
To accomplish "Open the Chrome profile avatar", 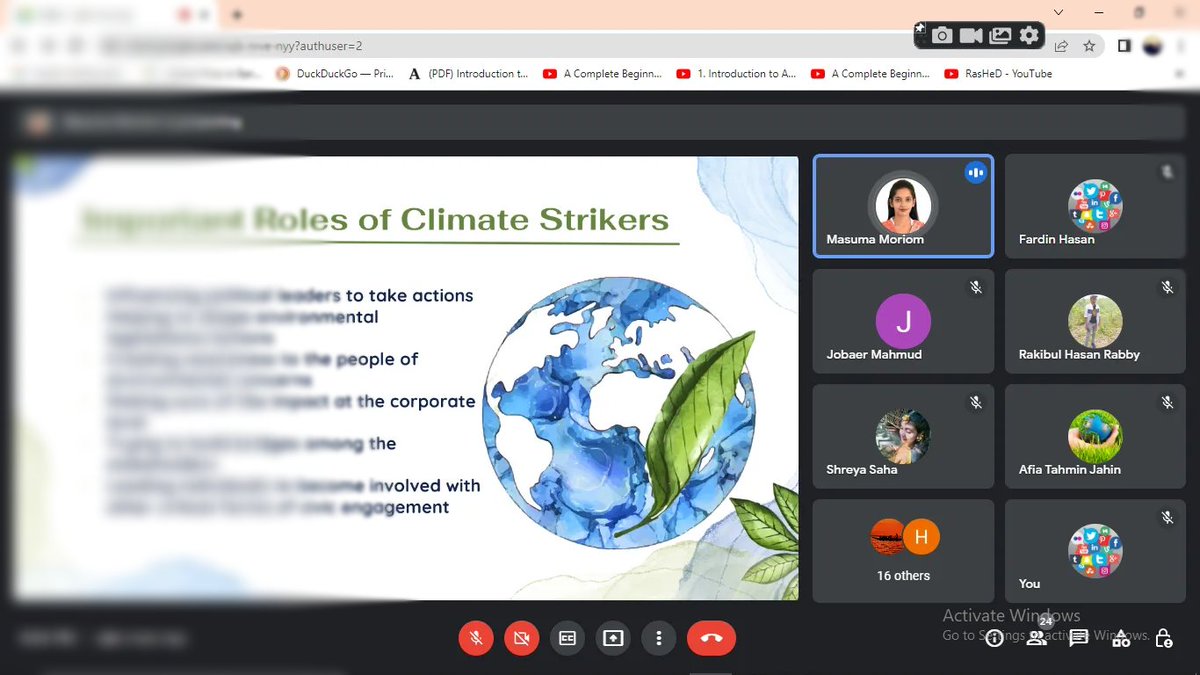I will tap(1153, 46).
